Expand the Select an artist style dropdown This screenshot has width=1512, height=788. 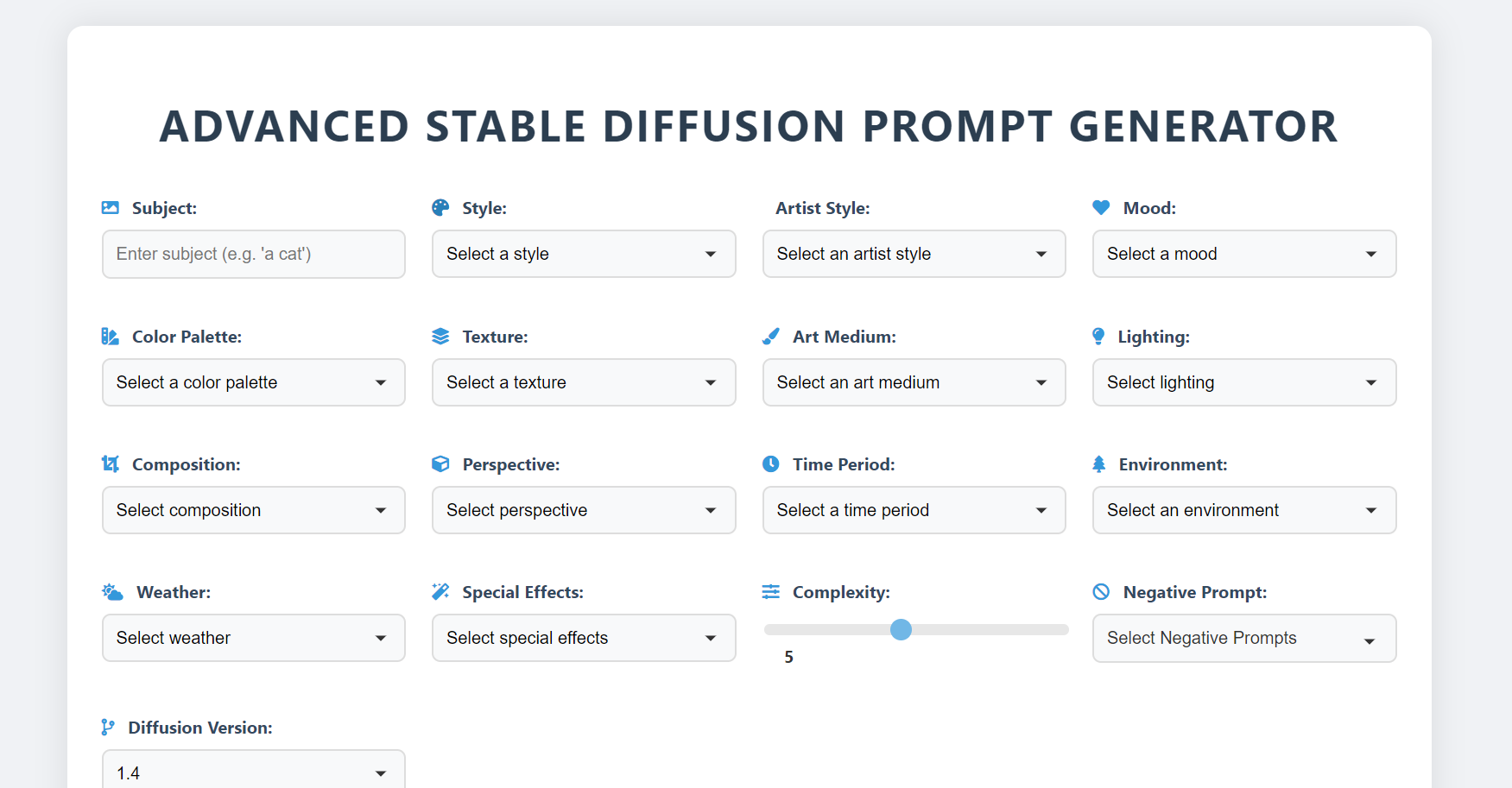pos(914,254)
